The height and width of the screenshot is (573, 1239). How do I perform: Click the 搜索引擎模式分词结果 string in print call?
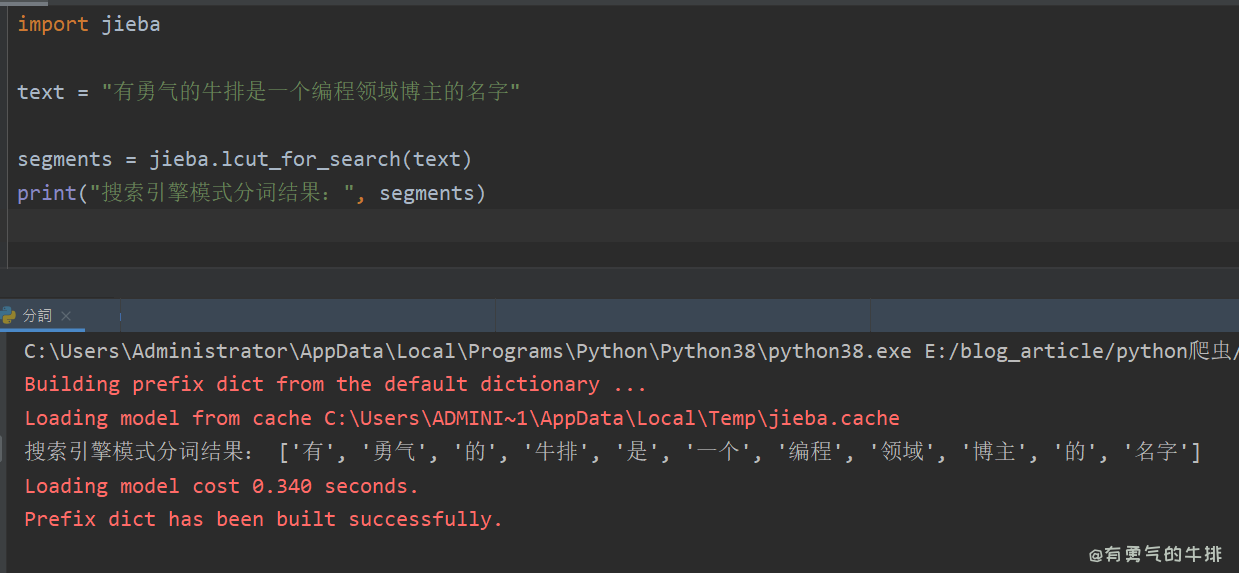pyautogui.click(x=222, y=193)
